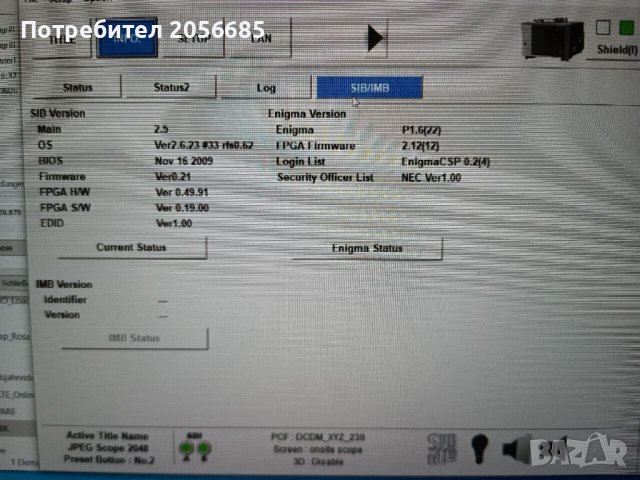Click the BIOS date Nov 16 2009
This screenshot has height=480, width=640.
click(x=184, y=161)
